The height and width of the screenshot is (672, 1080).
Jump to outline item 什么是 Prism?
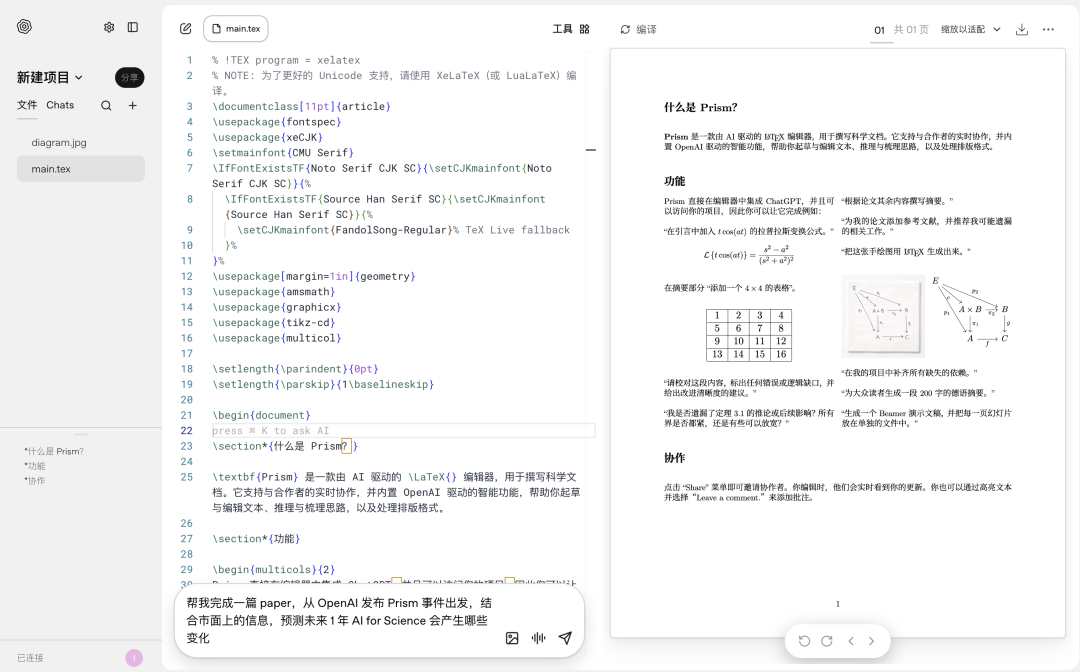tap(54, 452)
